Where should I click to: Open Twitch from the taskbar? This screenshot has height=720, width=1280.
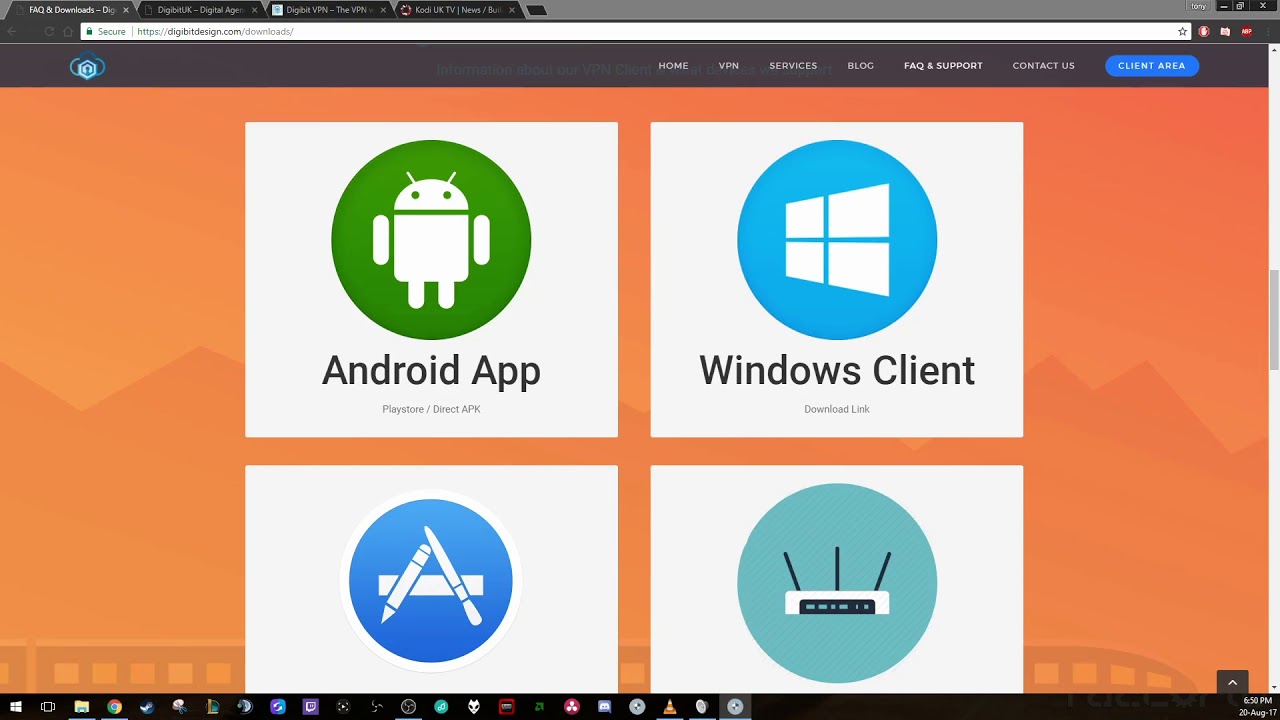coord(310,707)
